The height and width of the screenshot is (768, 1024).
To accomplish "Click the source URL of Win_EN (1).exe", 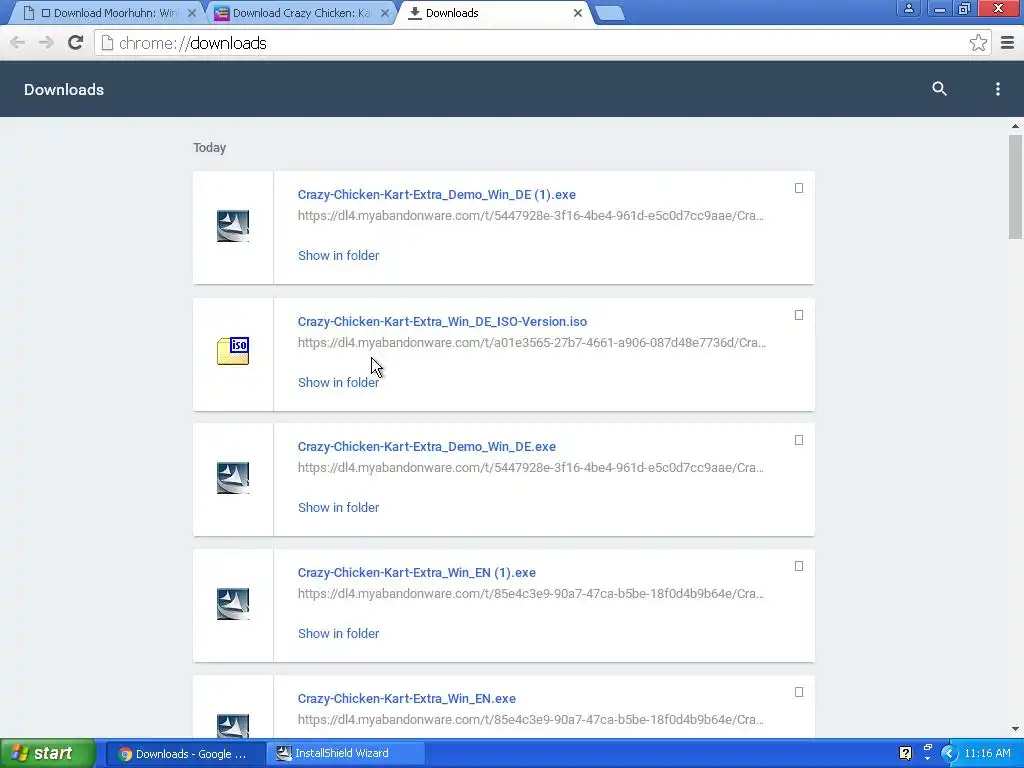I will click(x=530, y=594).
